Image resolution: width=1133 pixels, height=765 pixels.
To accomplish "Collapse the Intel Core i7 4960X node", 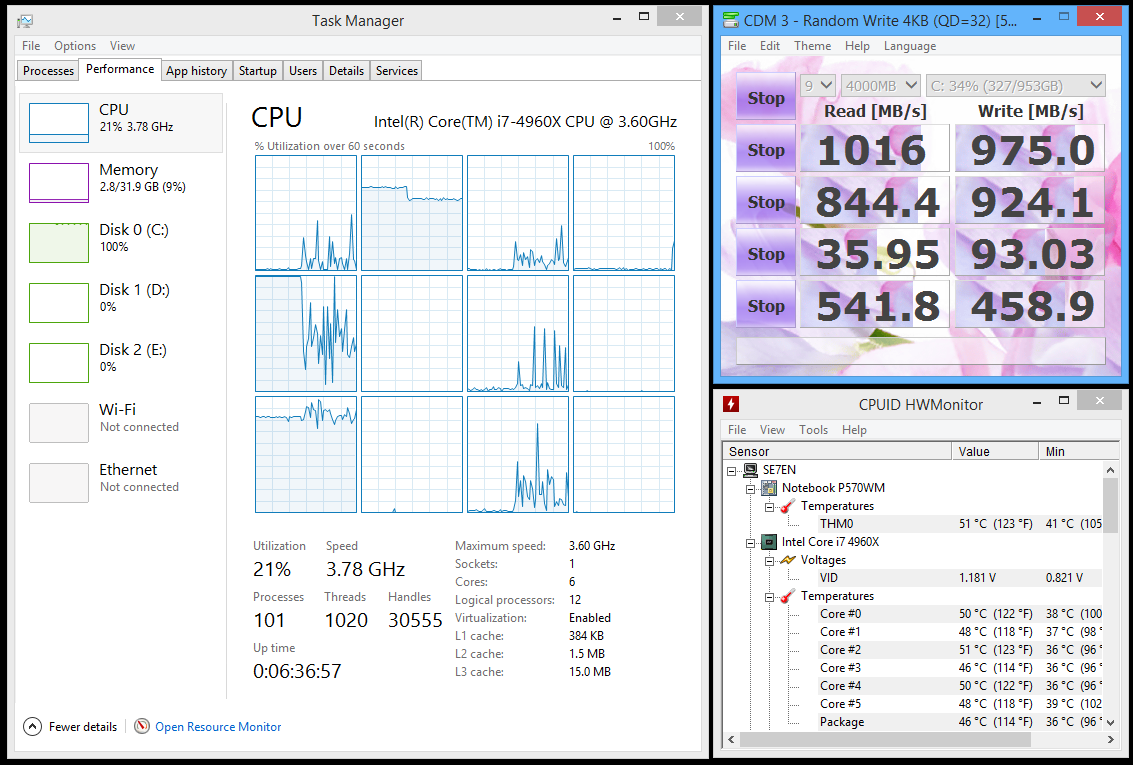I will (751, 543).
